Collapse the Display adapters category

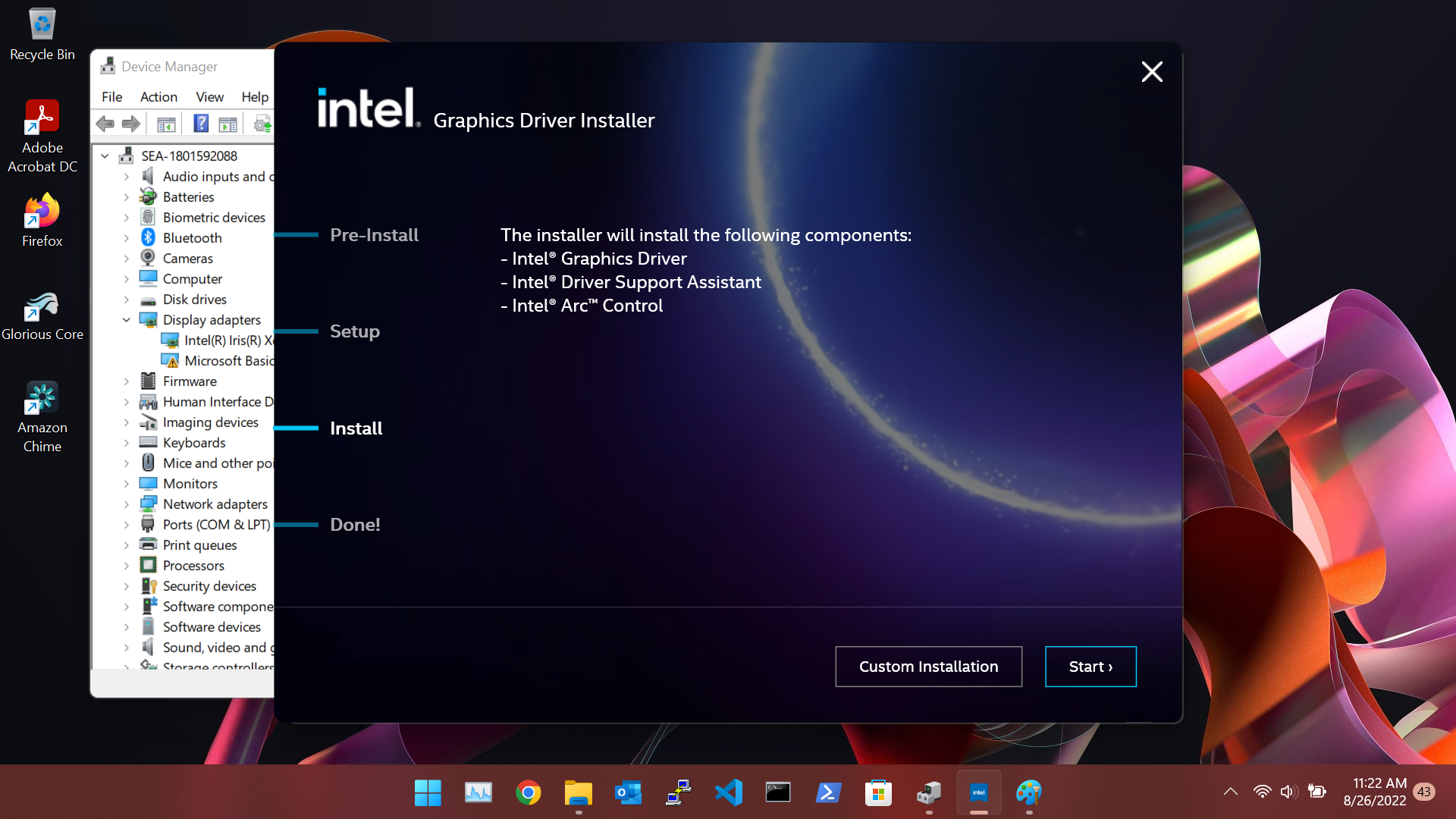pos(127,319)
